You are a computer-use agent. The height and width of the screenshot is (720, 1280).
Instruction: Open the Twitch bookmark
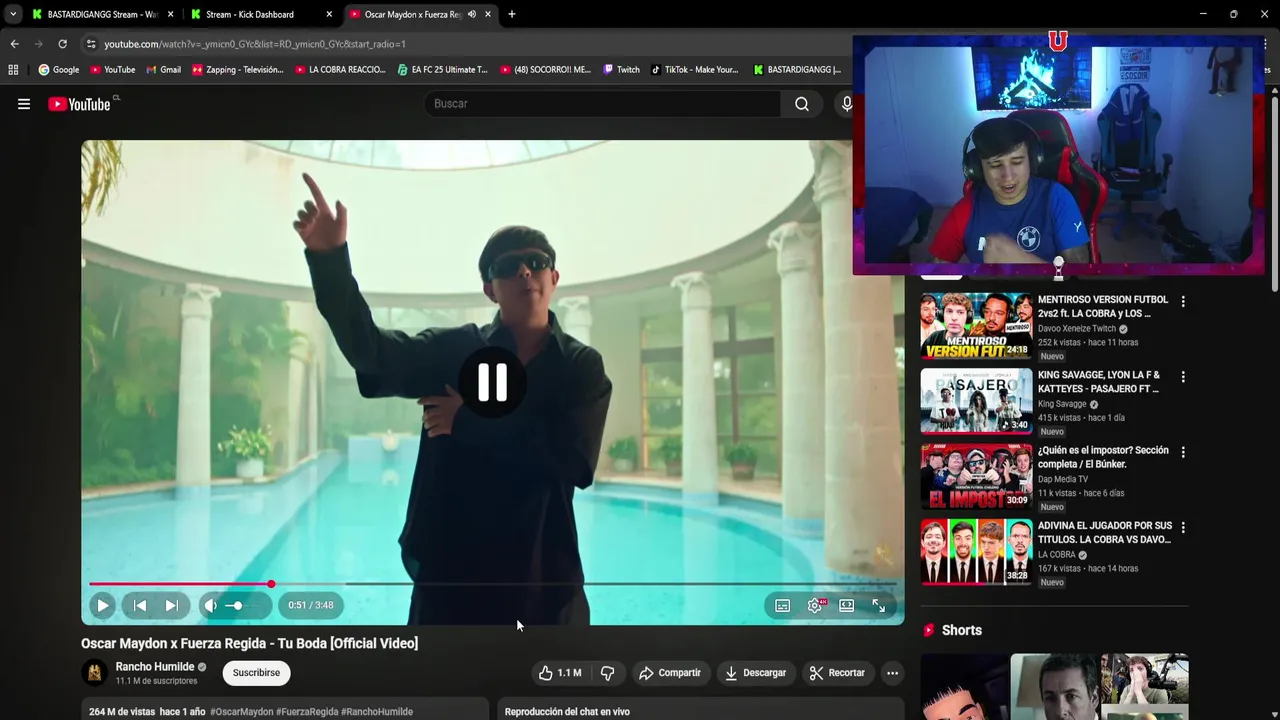coord(621,70)
